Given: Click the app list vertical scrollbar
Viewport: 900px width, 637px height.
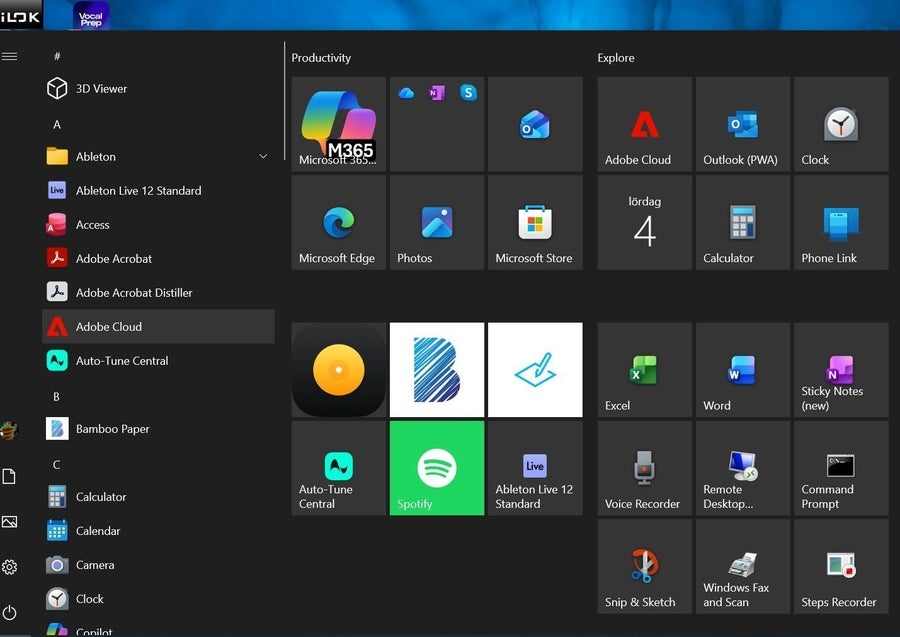Looking at the screenshot, I should tap(285, 101).
